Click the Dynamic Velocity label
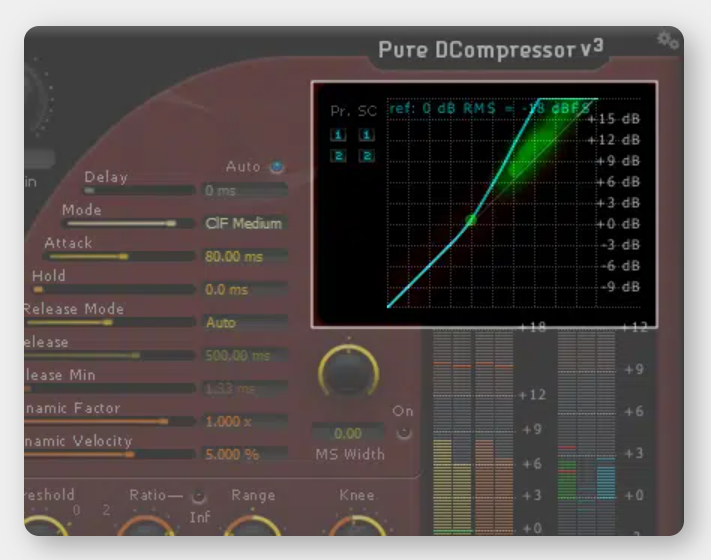This screenshot has width=711, height=560. pyautogui.click(x=78, y=441)
